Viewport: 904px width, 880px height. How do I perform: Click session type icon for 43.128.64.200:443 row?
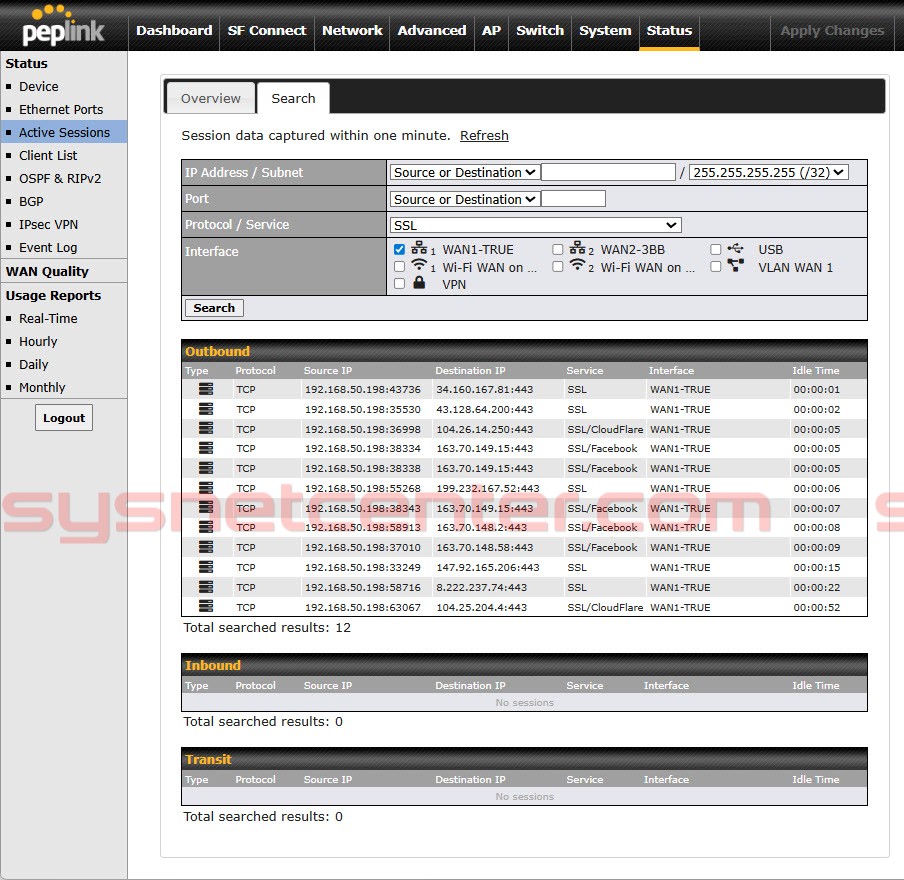pyautogui.click(x=206, y=409)
